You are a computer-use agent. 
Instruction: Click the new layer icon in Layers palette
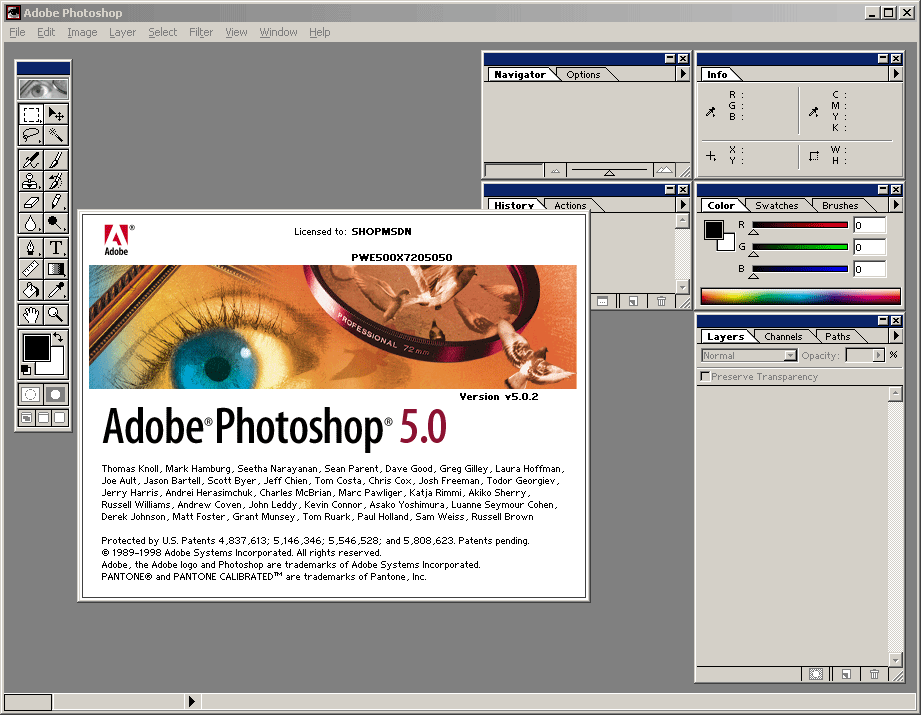click(x=846, y=674)
